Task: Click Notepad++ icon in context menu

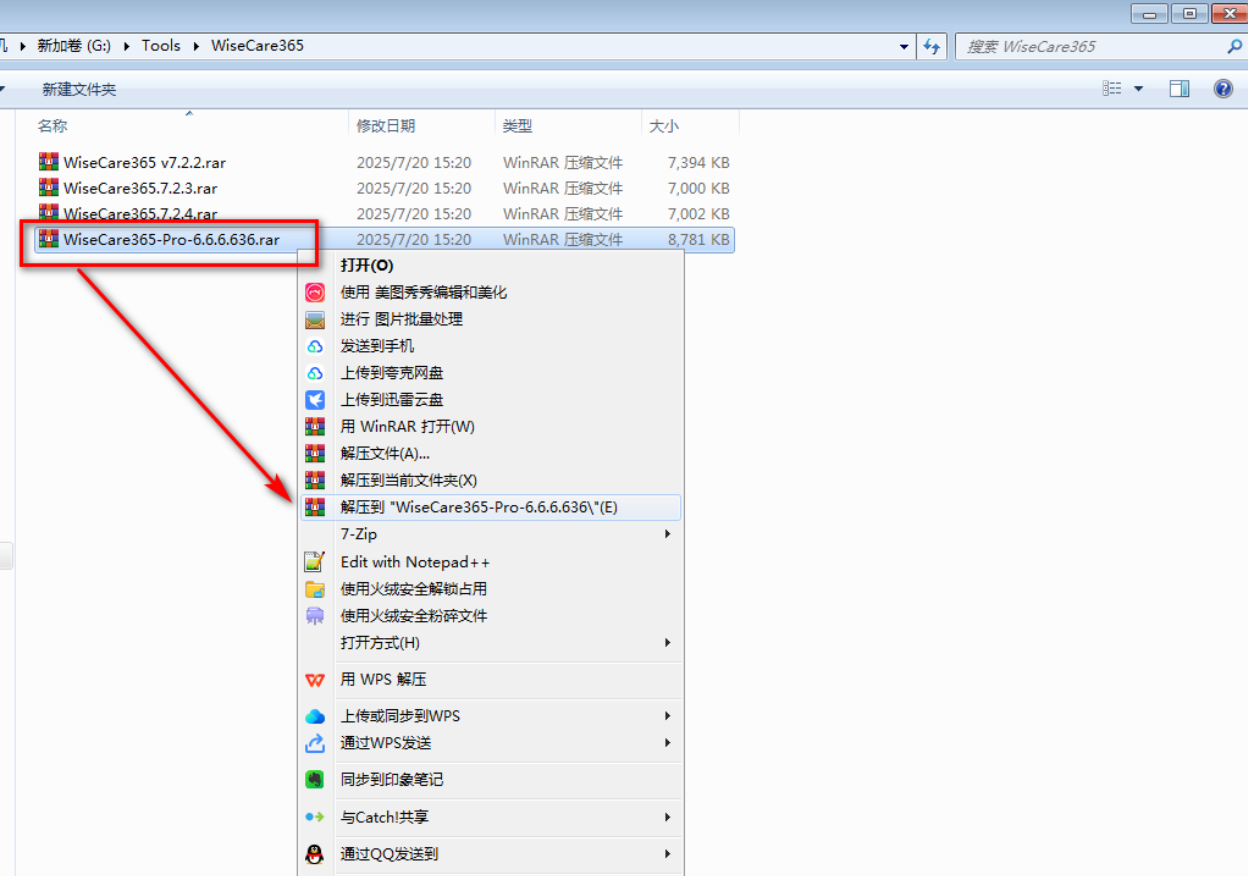Action: pyautogui.click(x=315, y=562)
